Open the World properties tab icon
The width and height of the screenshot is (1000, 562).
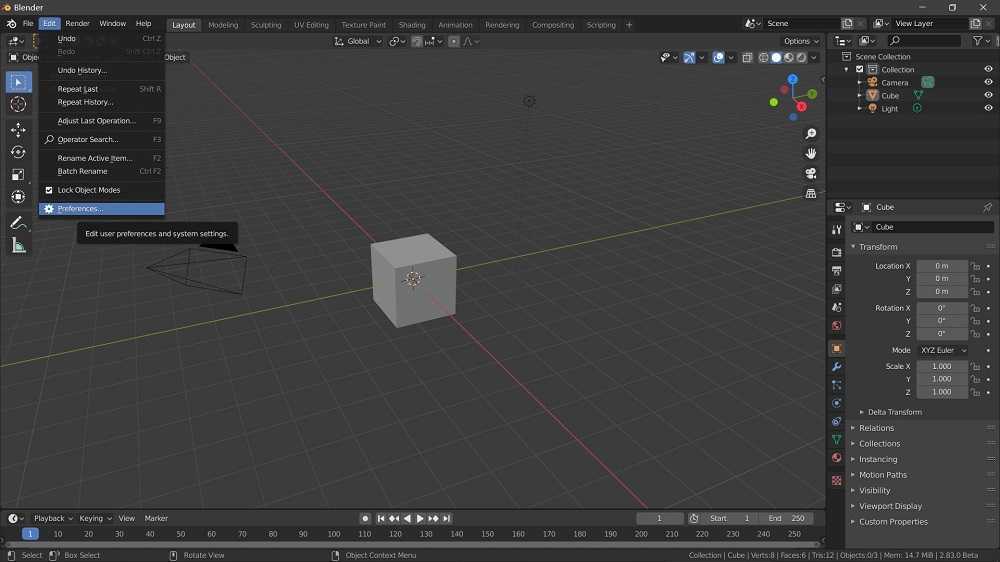(x=836, y=326)
